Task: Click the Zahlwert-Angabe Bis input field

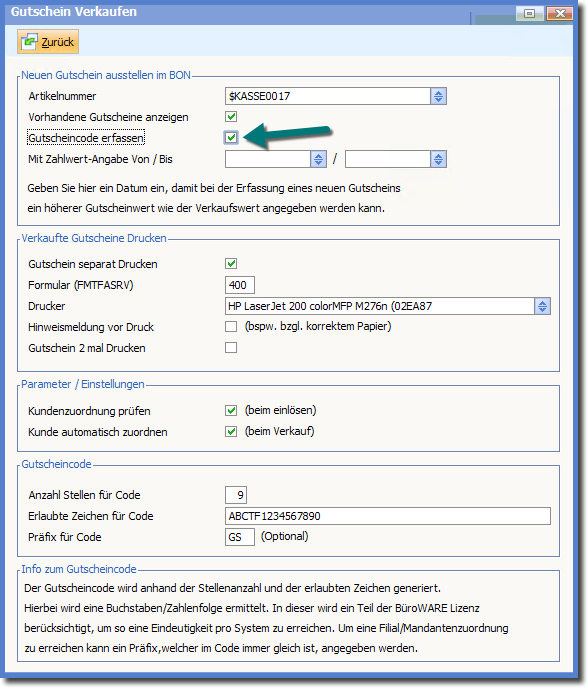Action: (x=388, y=159)
